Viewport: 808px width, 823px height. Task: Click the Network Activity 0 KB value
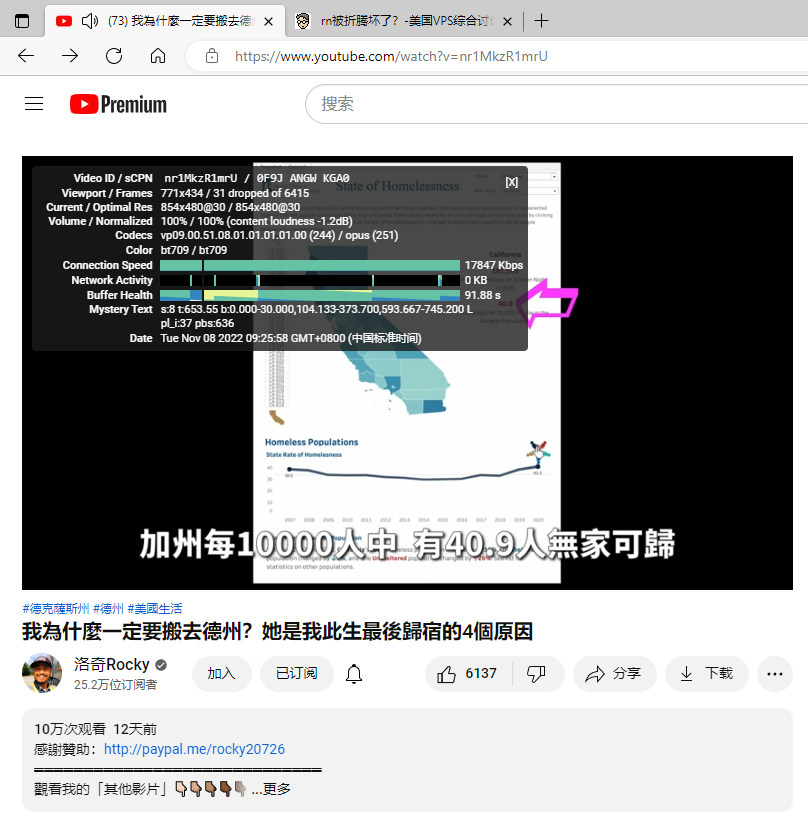coord(476,280)
